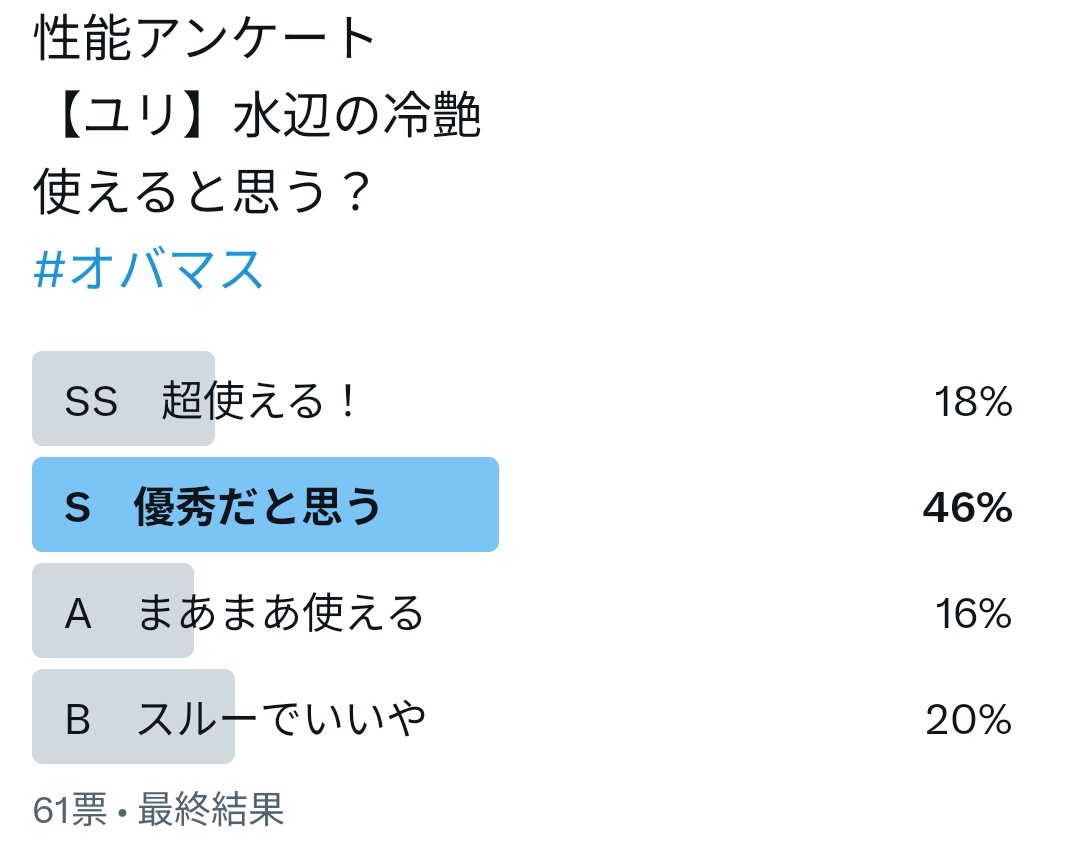Click the 16% result value
The width and height of the screenshot is (1078, 849).
coord(973,613)
